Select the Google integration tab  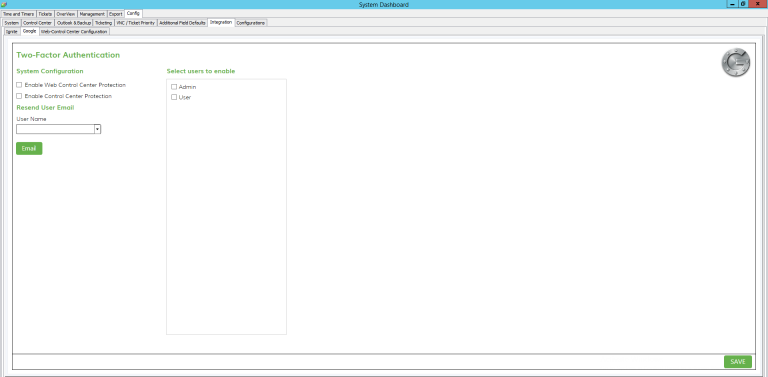click(x=29, y=31)
